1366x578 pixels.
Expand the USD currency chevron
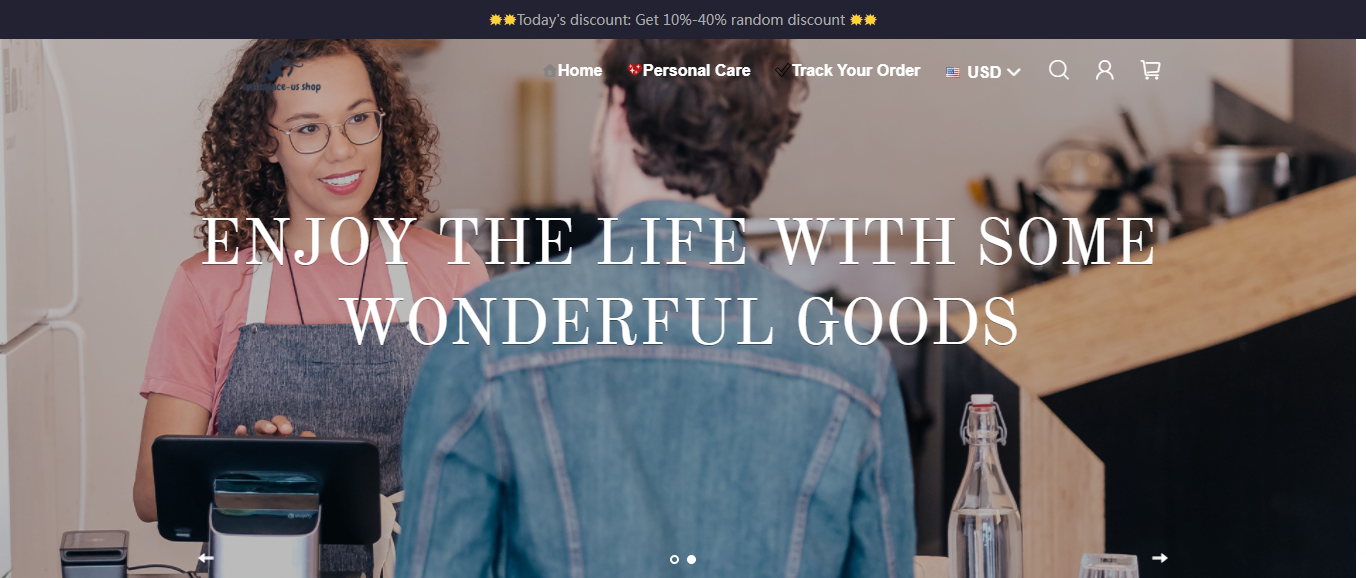pyautogui.click(x=1014, y=72)
